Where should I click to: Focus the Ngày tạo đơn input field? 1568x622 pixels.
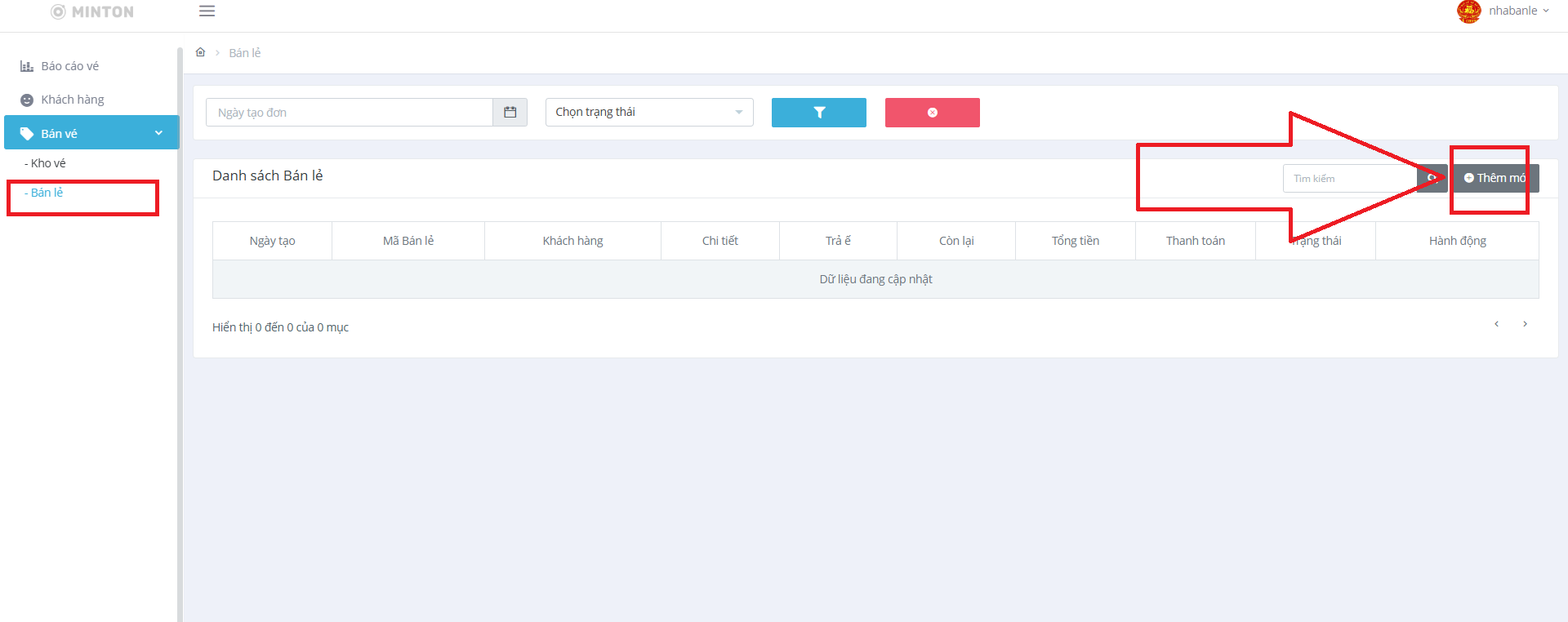350,113
